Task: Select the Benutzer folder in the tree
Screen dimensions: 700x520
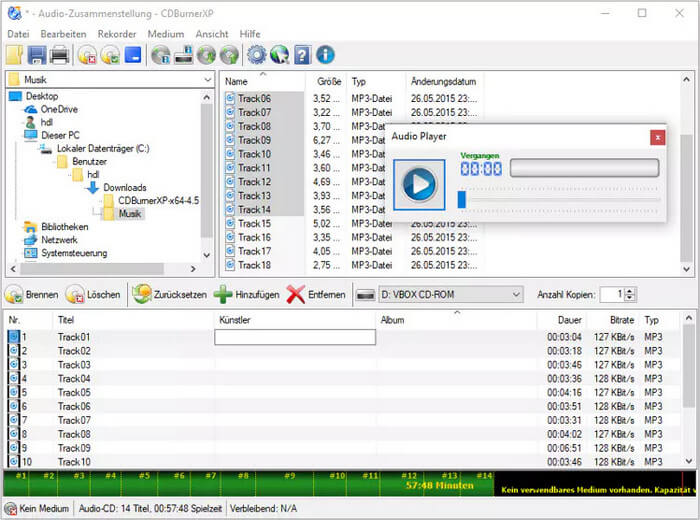Action: pos(89,161)
